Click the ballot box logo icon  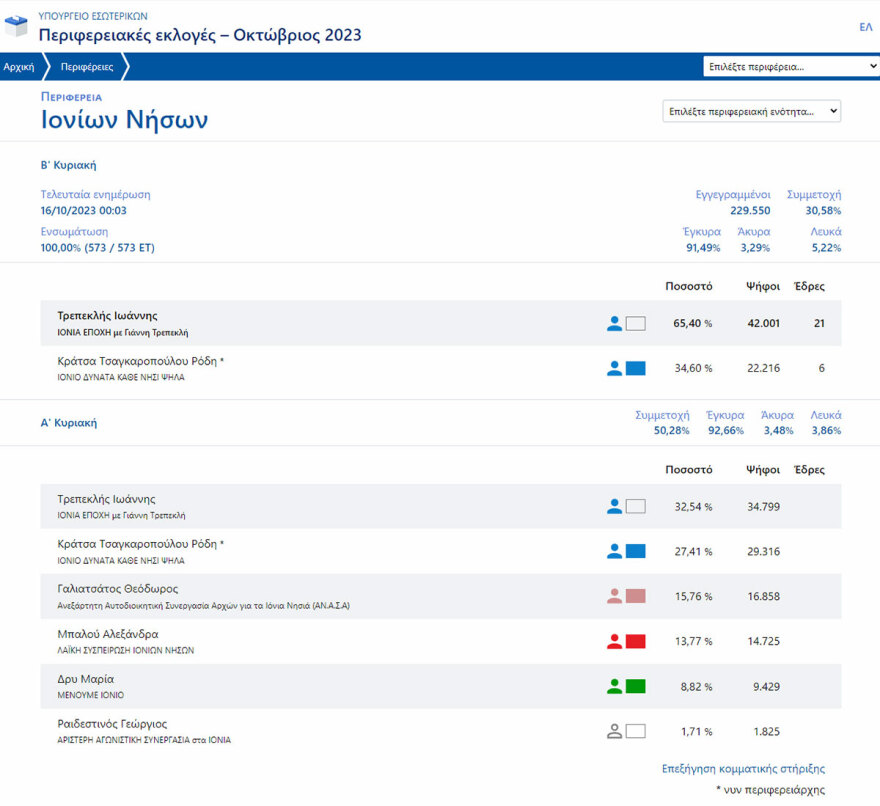tap(17, 26)
